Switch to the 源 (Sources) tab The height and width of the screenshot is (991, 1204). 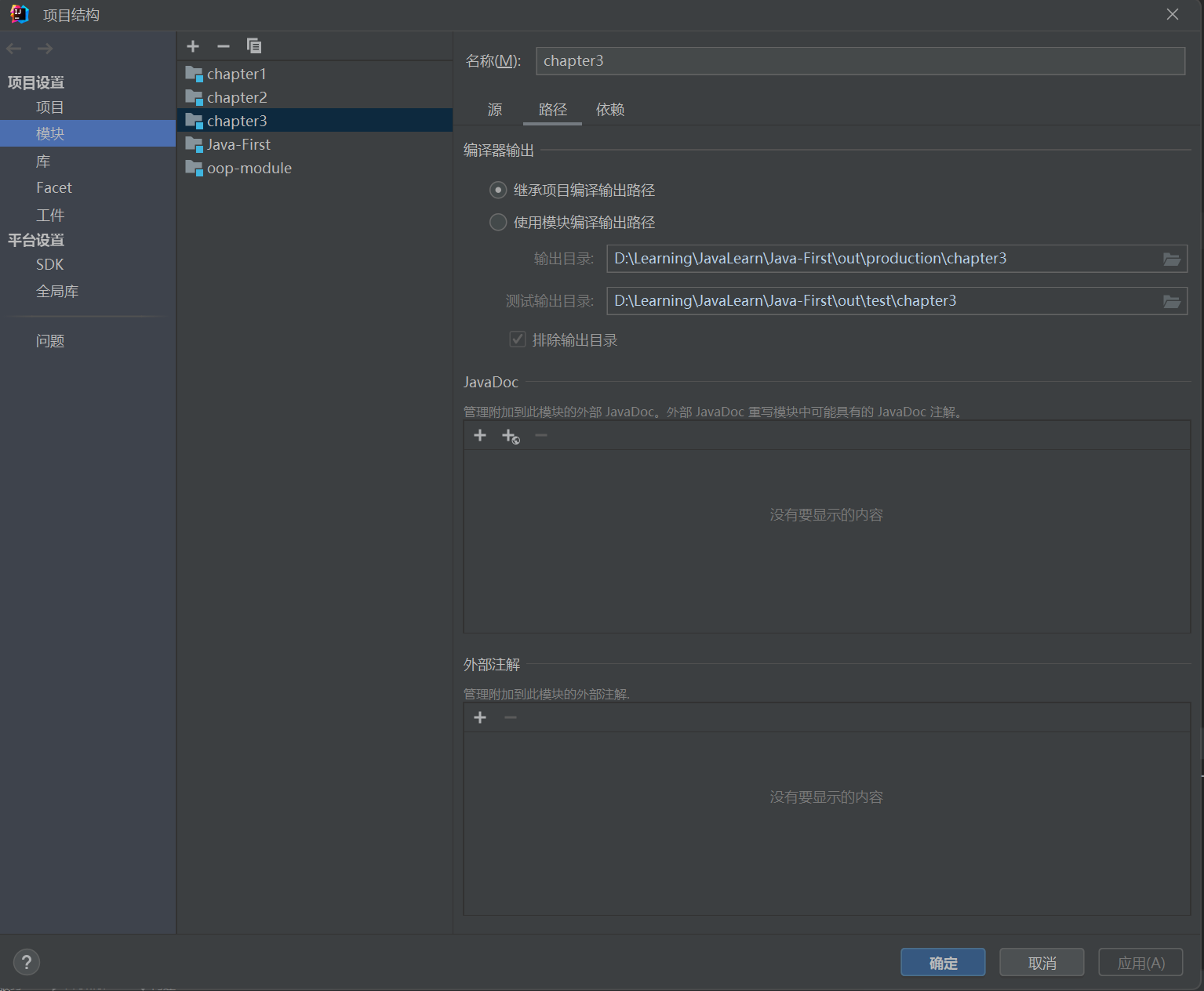(495, 110)
